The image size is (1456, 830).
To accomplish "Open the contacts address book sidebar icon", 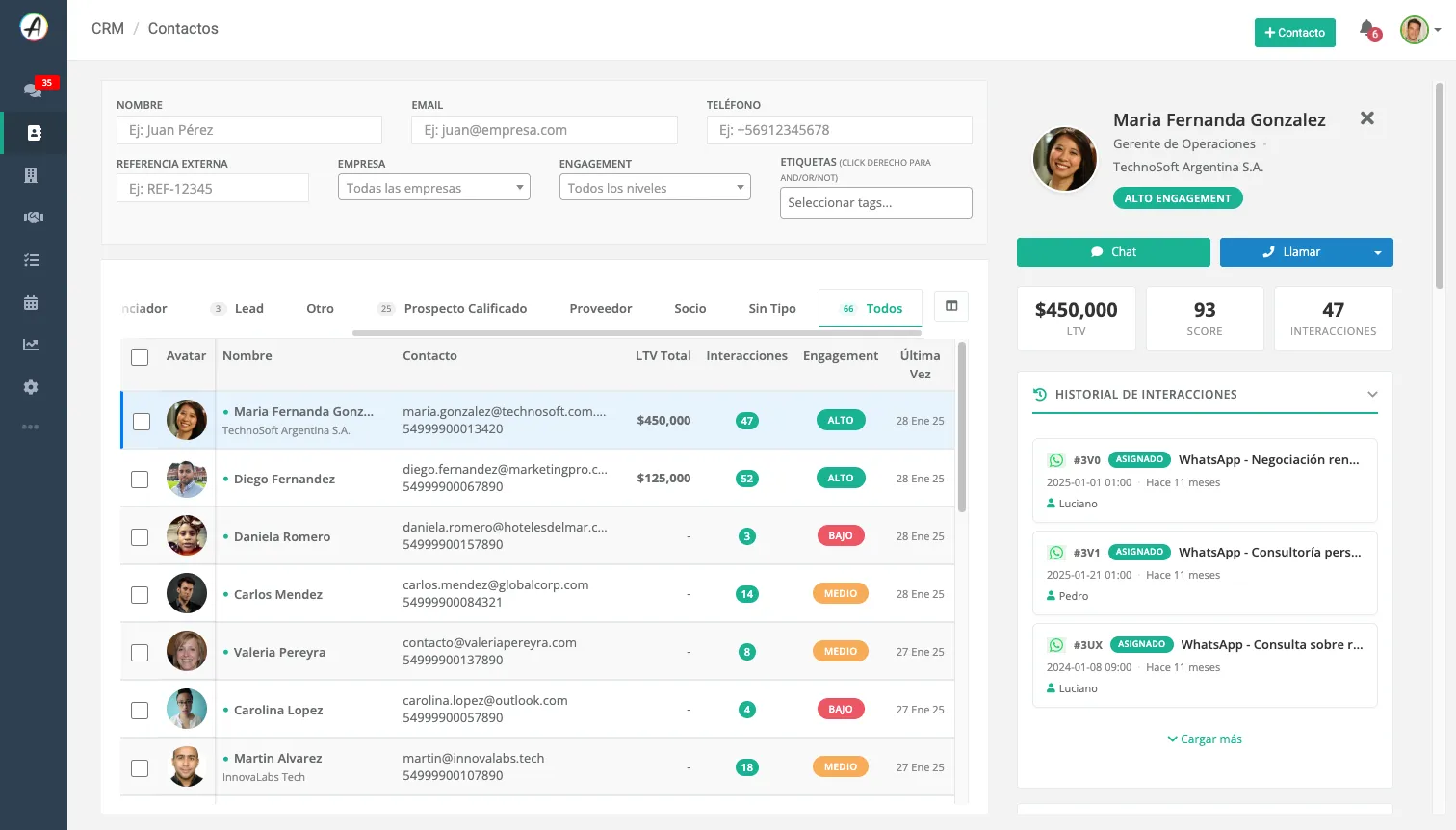I will click(34, 133).
